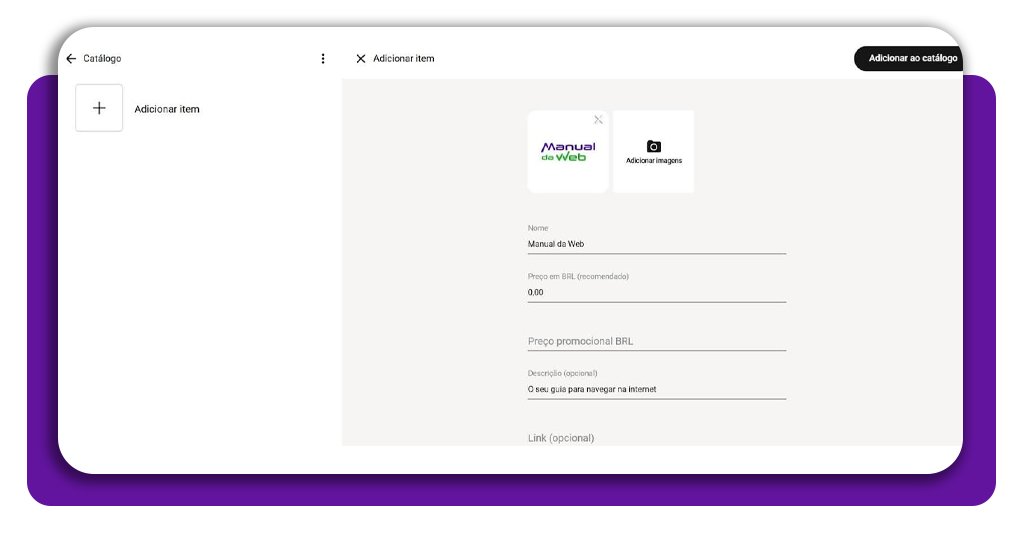Screen dimensions: 1024x536
Task: Focus the Link (opcional) field
Action: (656, 437)
